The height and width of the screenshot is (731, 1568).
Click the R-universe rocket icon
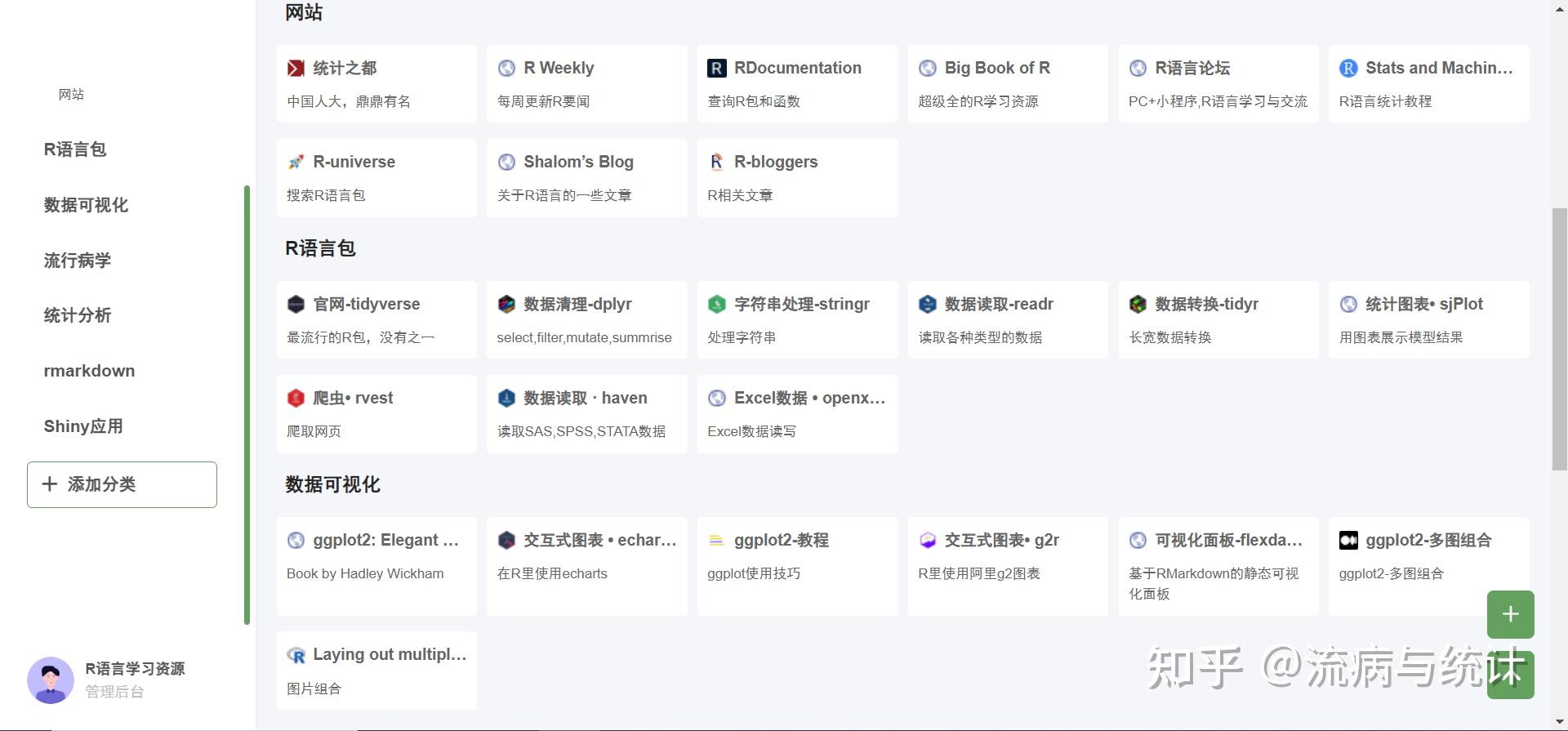296,163
